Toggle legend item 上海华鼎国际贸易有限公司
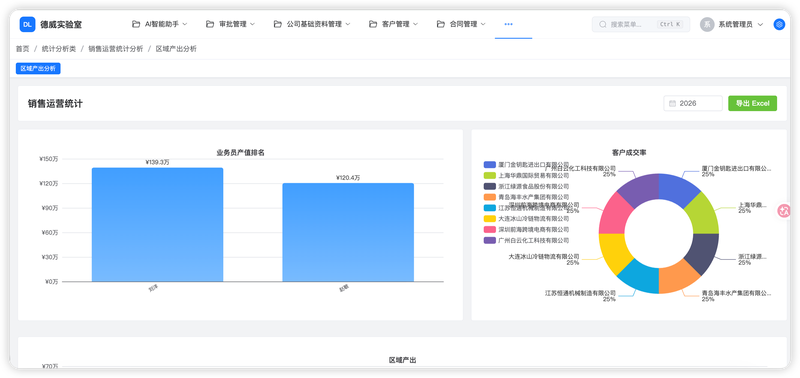 pos(526,175)
